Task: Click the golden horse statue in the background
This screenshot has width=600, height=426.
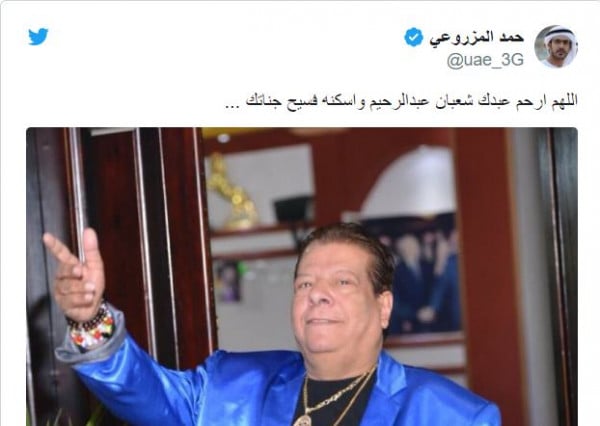Action: click(233, 191)
